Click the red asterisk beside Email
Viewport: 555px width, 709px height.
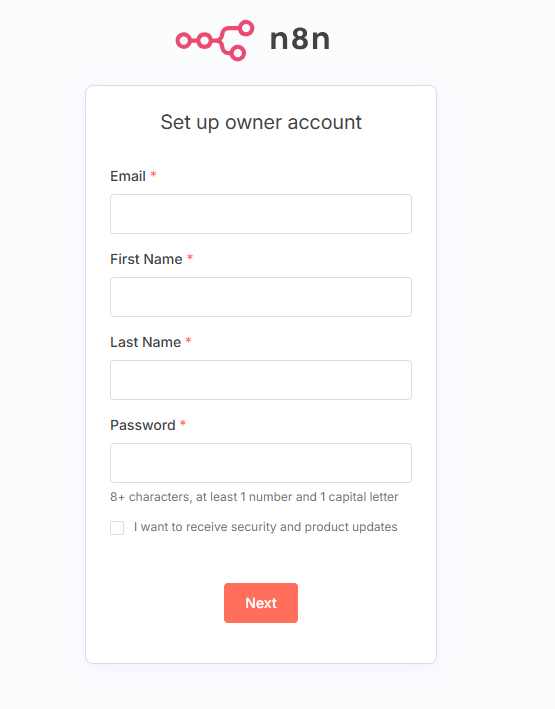[x=153, y=175]
